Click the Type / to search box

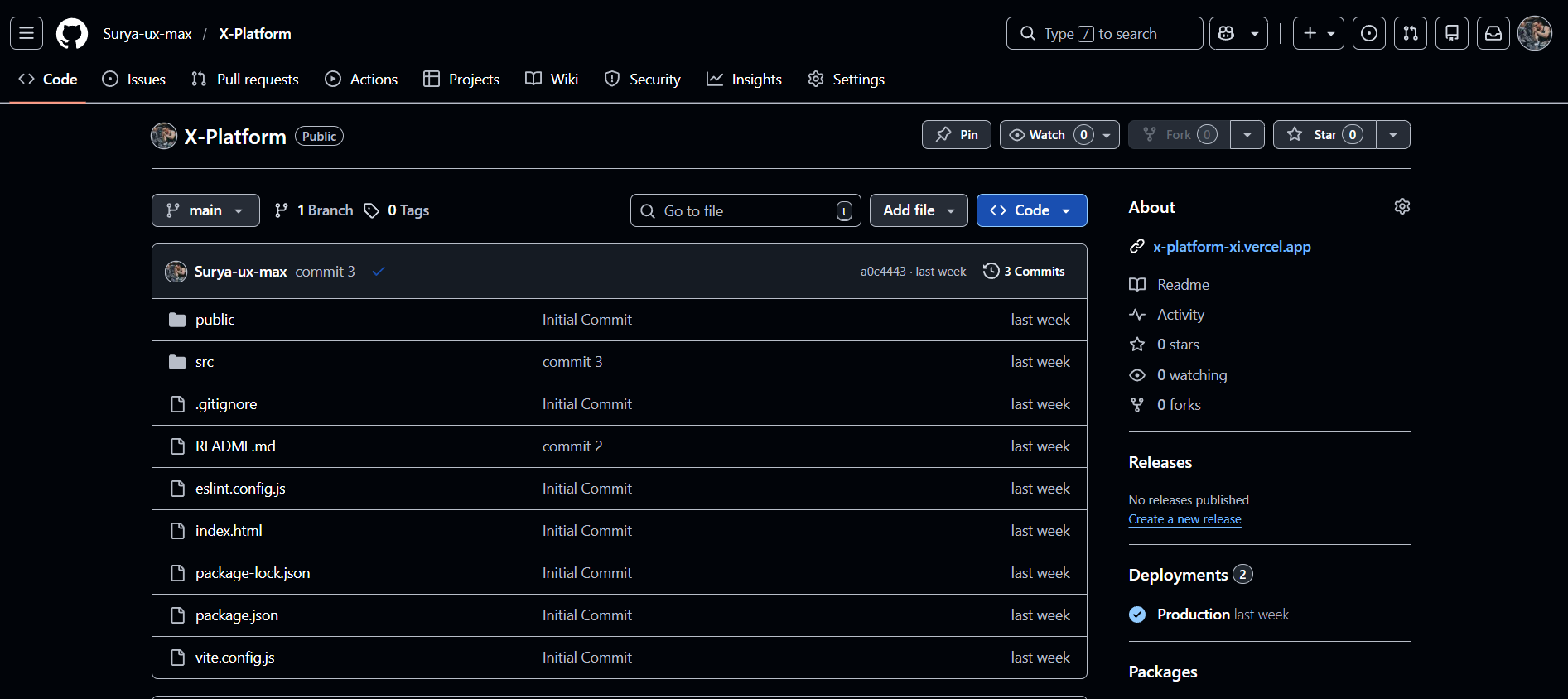click(1105, 34)
